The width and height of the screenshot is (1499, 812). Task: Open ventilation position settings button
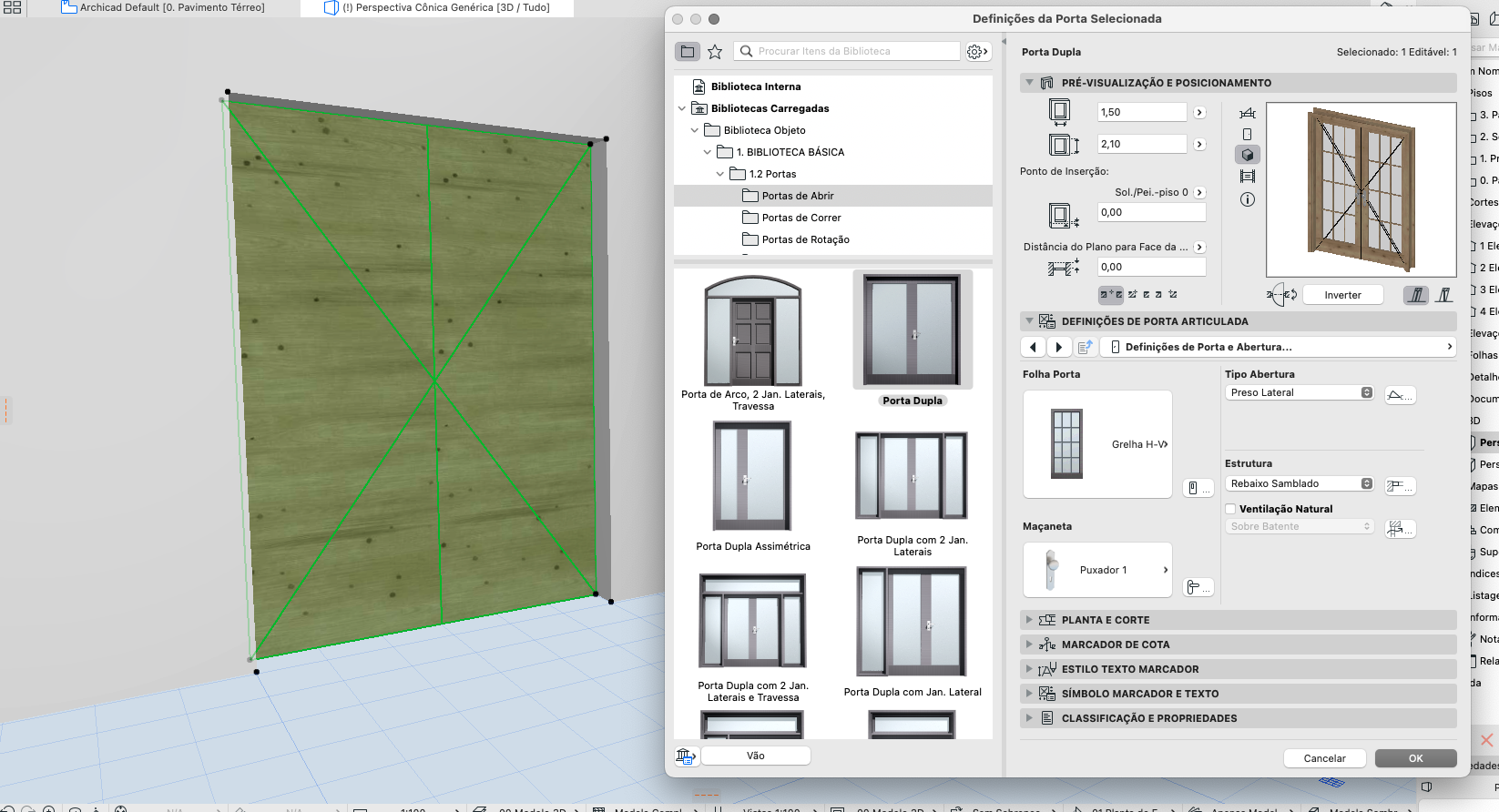(1400, 529)
